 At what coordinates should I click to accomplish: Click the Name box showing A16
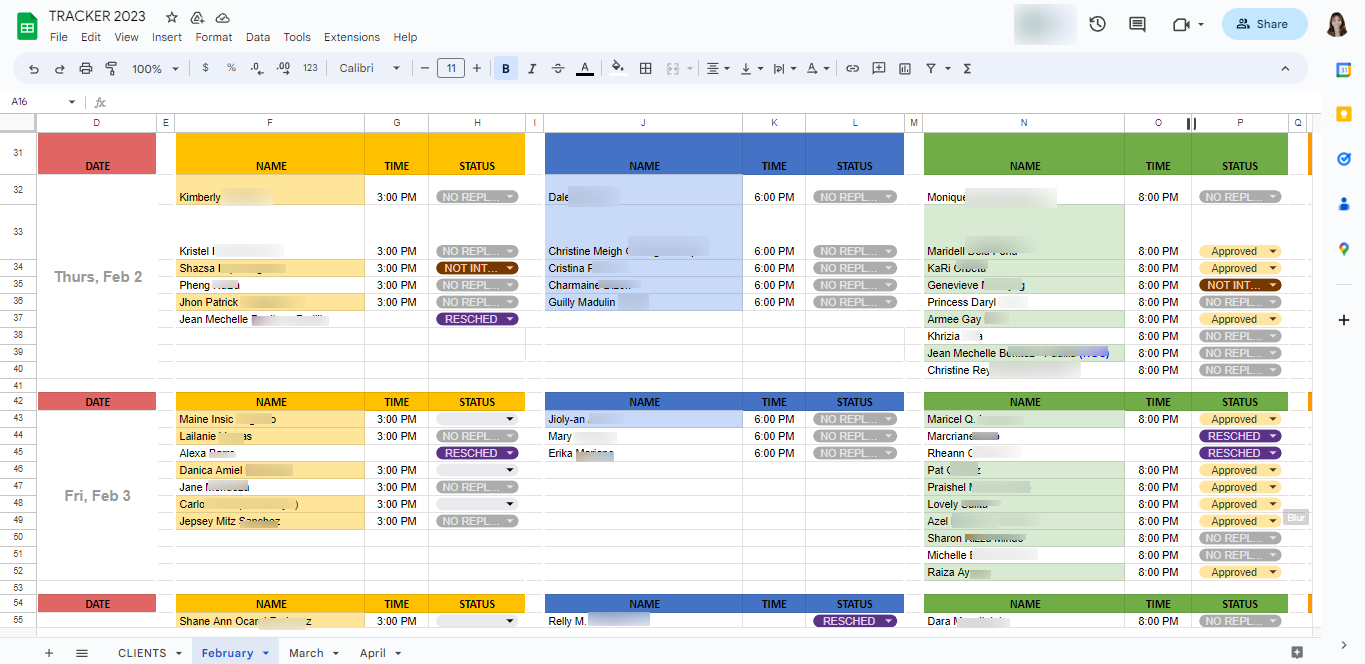pyautogui.click(x=43, y=102)
